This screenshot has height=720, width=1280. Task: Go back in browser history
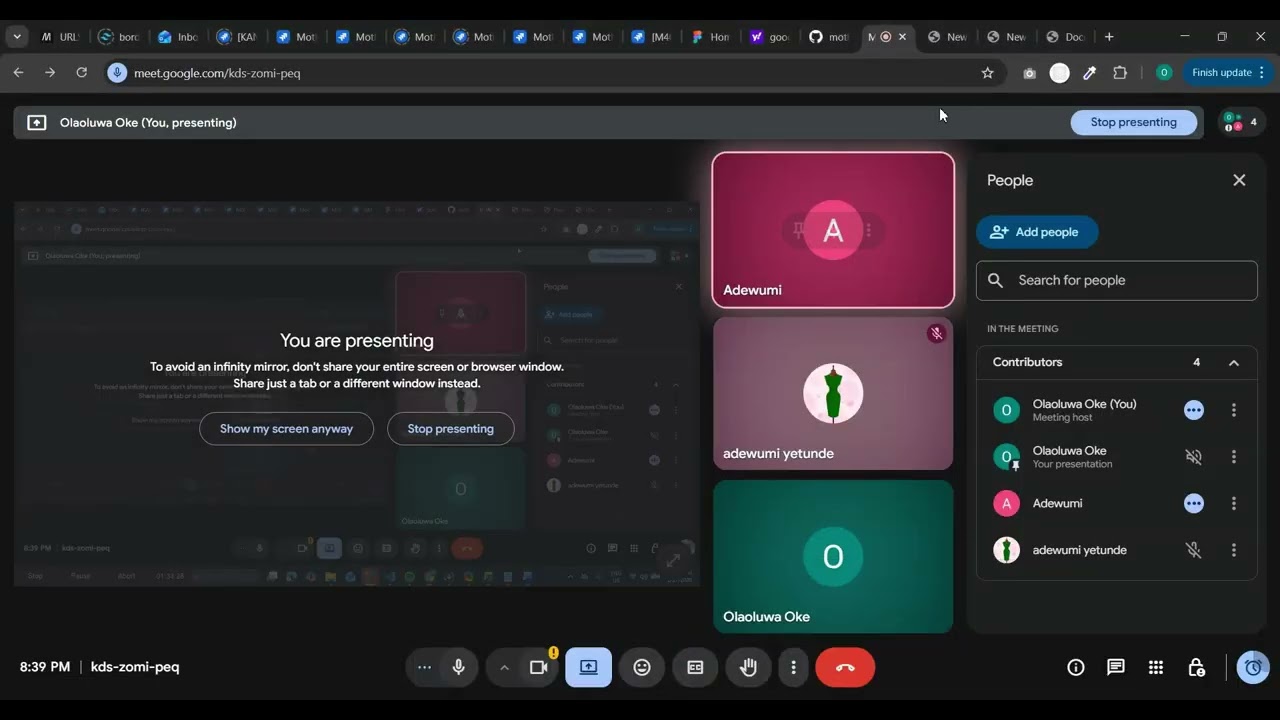point(18,73)
